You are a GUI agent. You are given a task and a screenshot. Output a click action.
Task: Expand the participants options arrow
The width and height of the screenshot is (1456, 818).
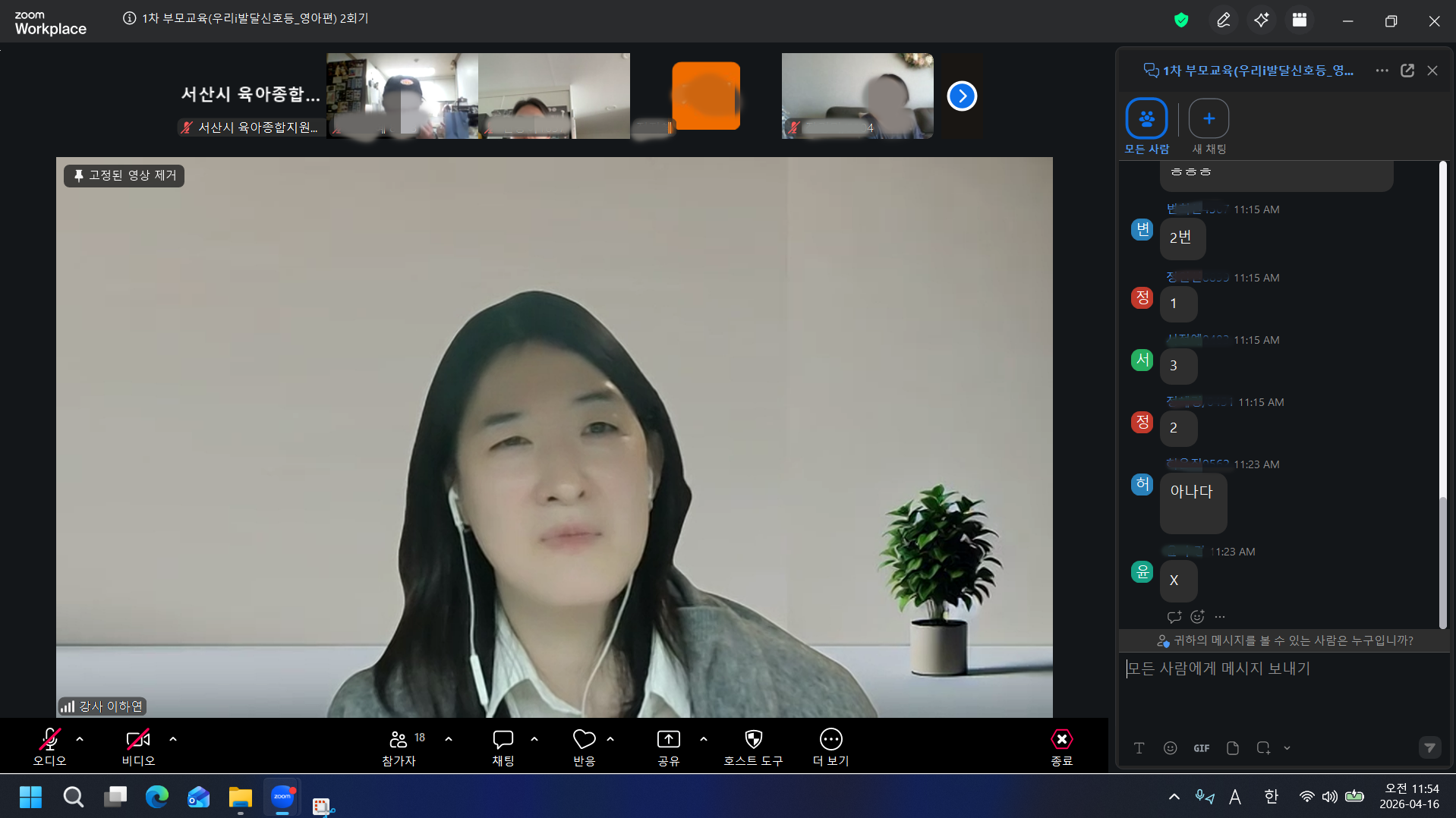coord(449,739)
